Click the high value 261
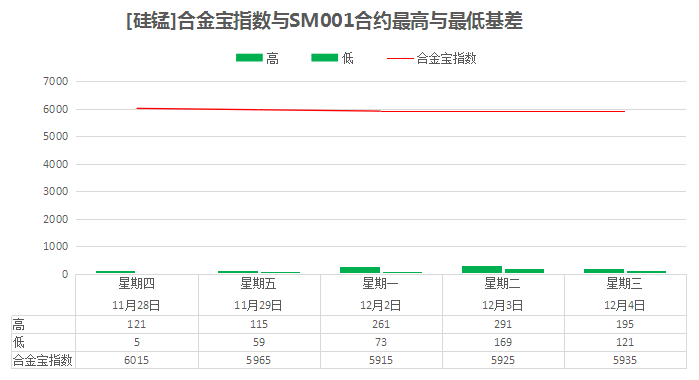This screenshot has height=380, width=699. [x=381, y=324]
